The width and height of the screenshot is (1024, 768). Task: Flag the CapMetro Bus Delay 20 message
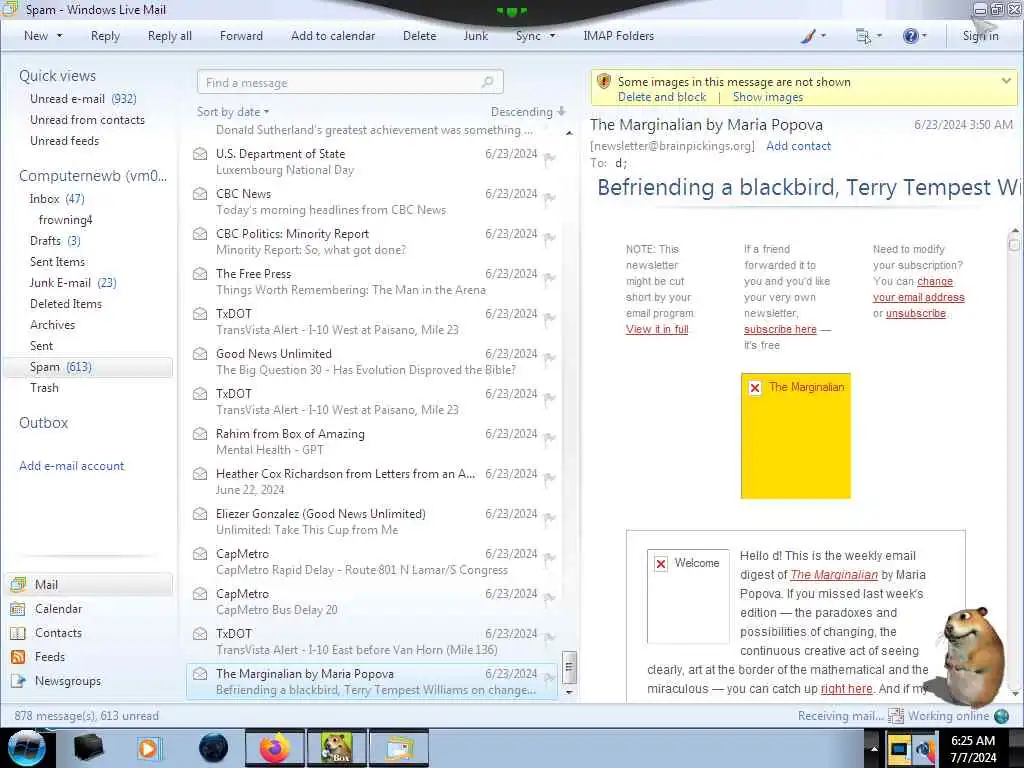(550, 598)
